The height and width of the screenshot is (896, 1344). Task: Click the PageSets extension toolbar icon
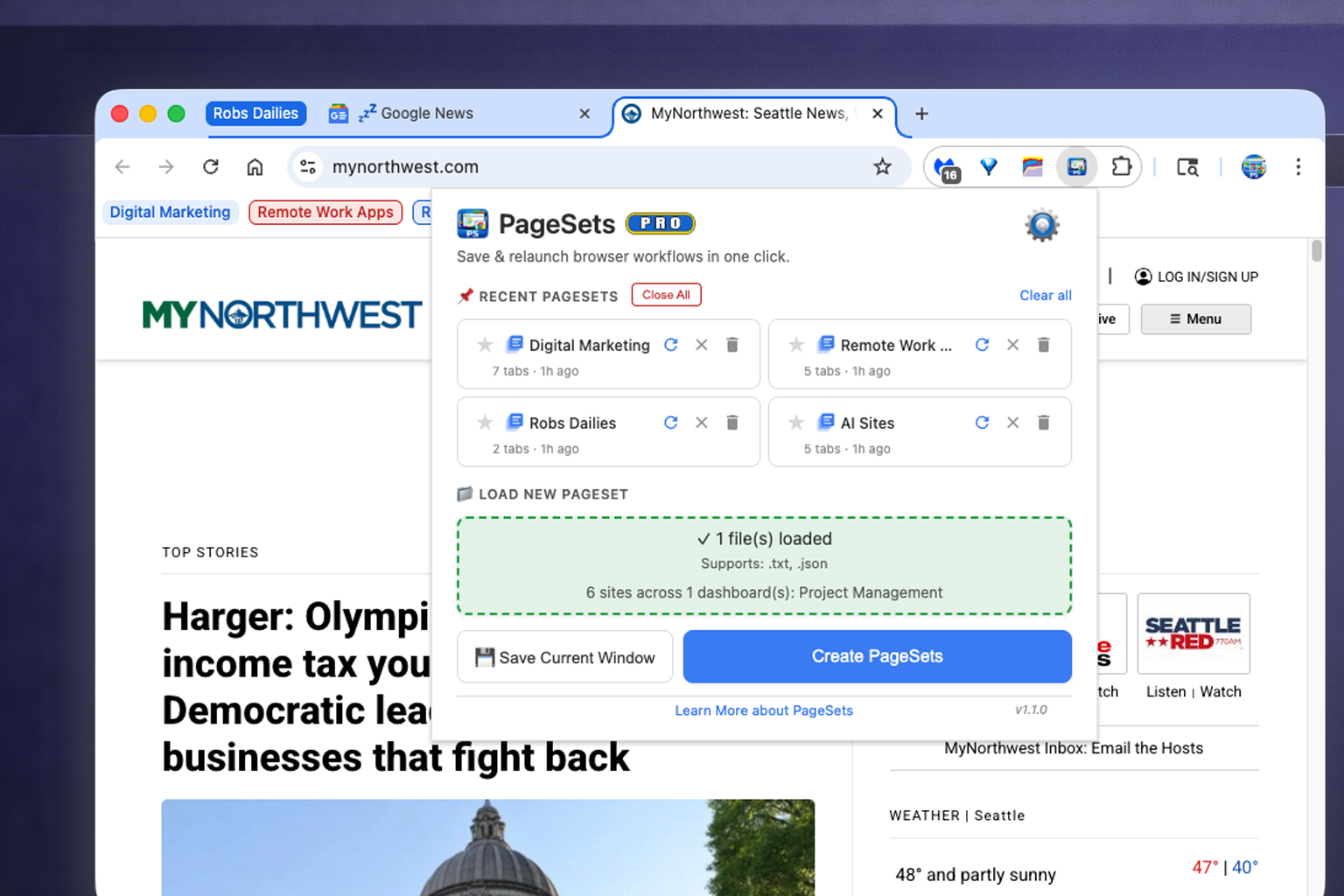click(x=1076, y=166)
